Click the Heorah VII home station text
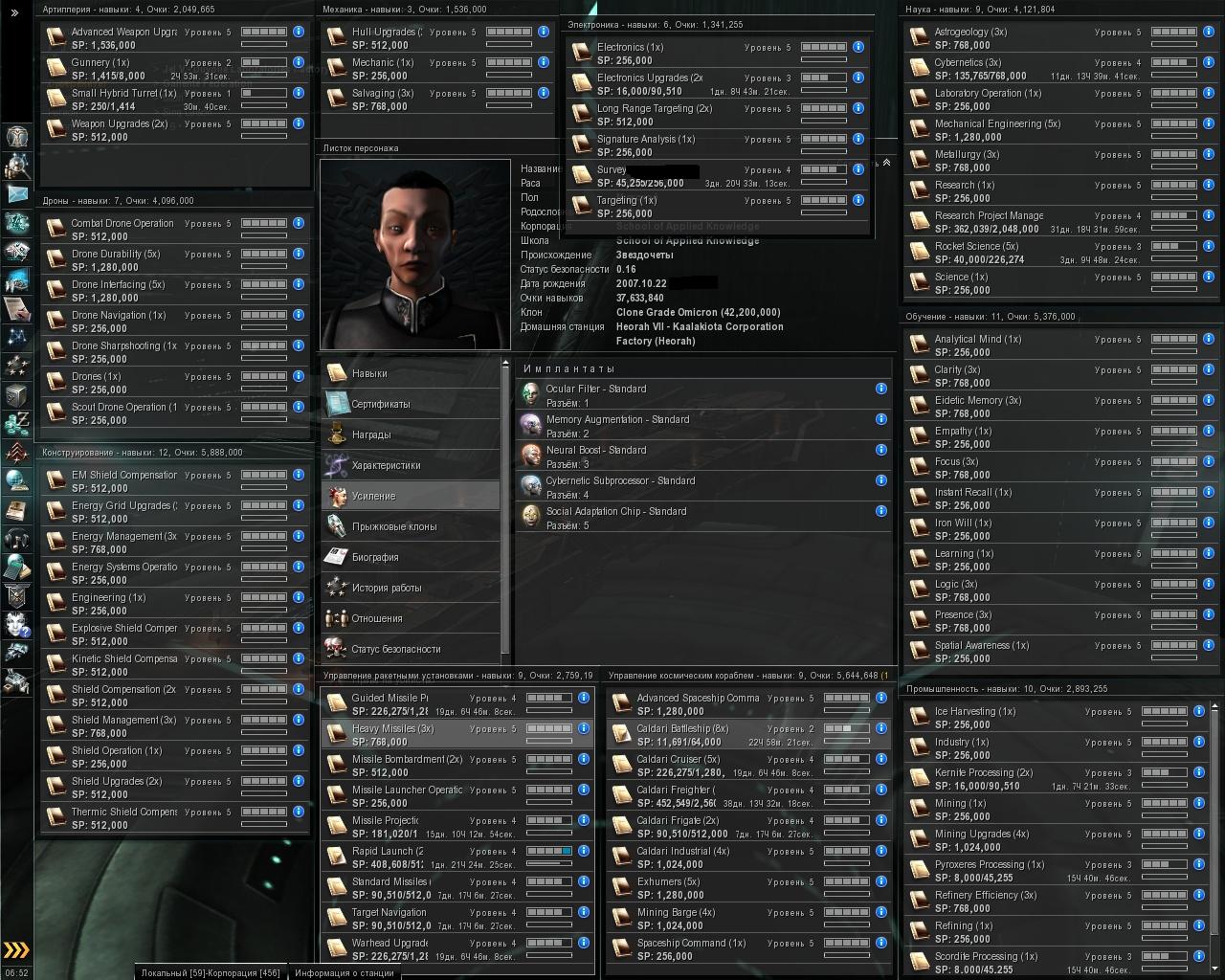The width and height of the screenshot is (1225, 980). coord(700,333)
